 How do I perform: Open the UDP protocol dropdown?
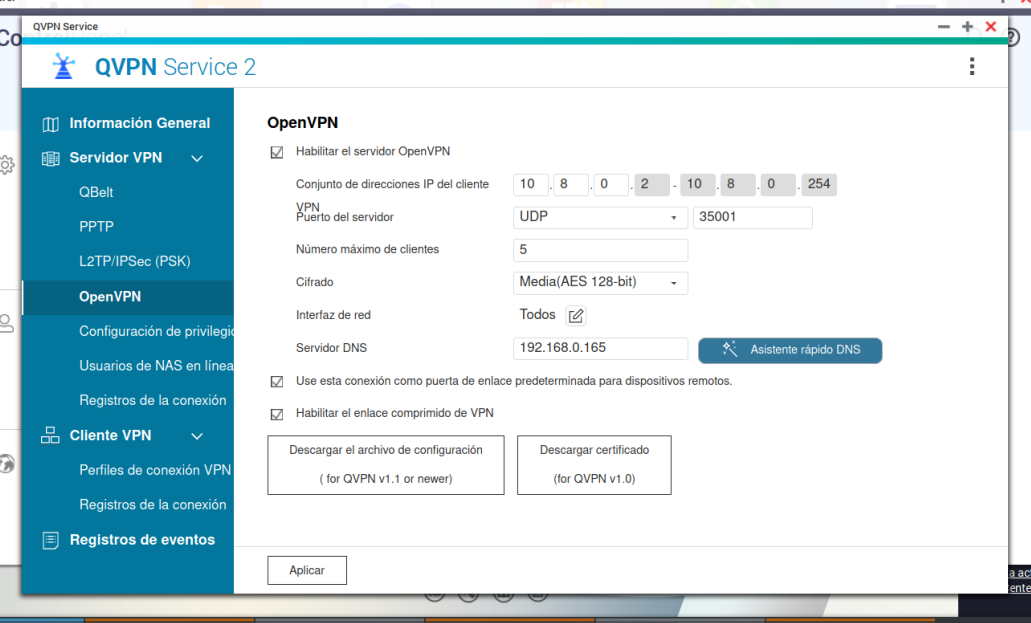pyautogui.click(x=599, y=217)
